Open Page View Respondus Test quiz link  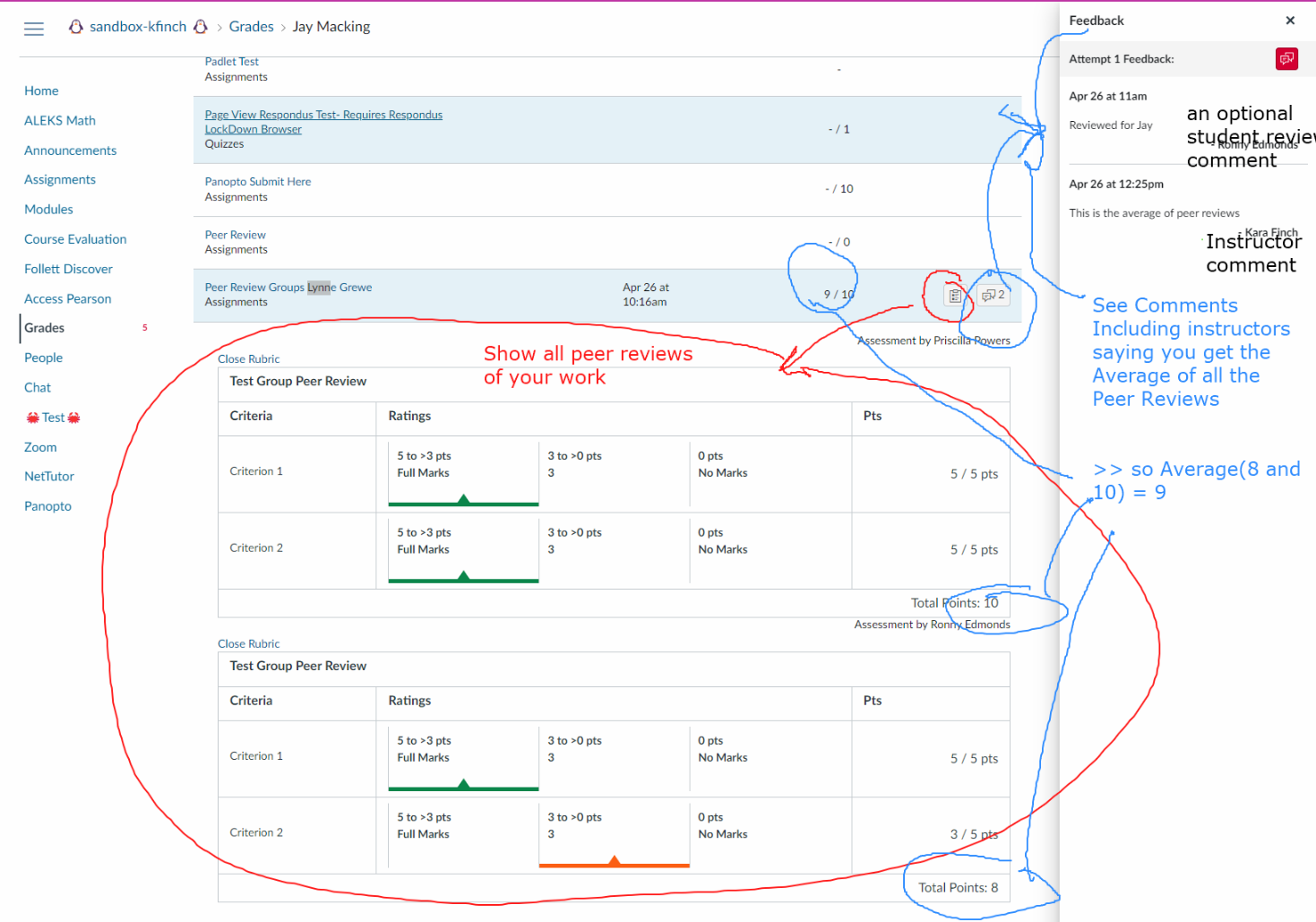tap(323, 115)
